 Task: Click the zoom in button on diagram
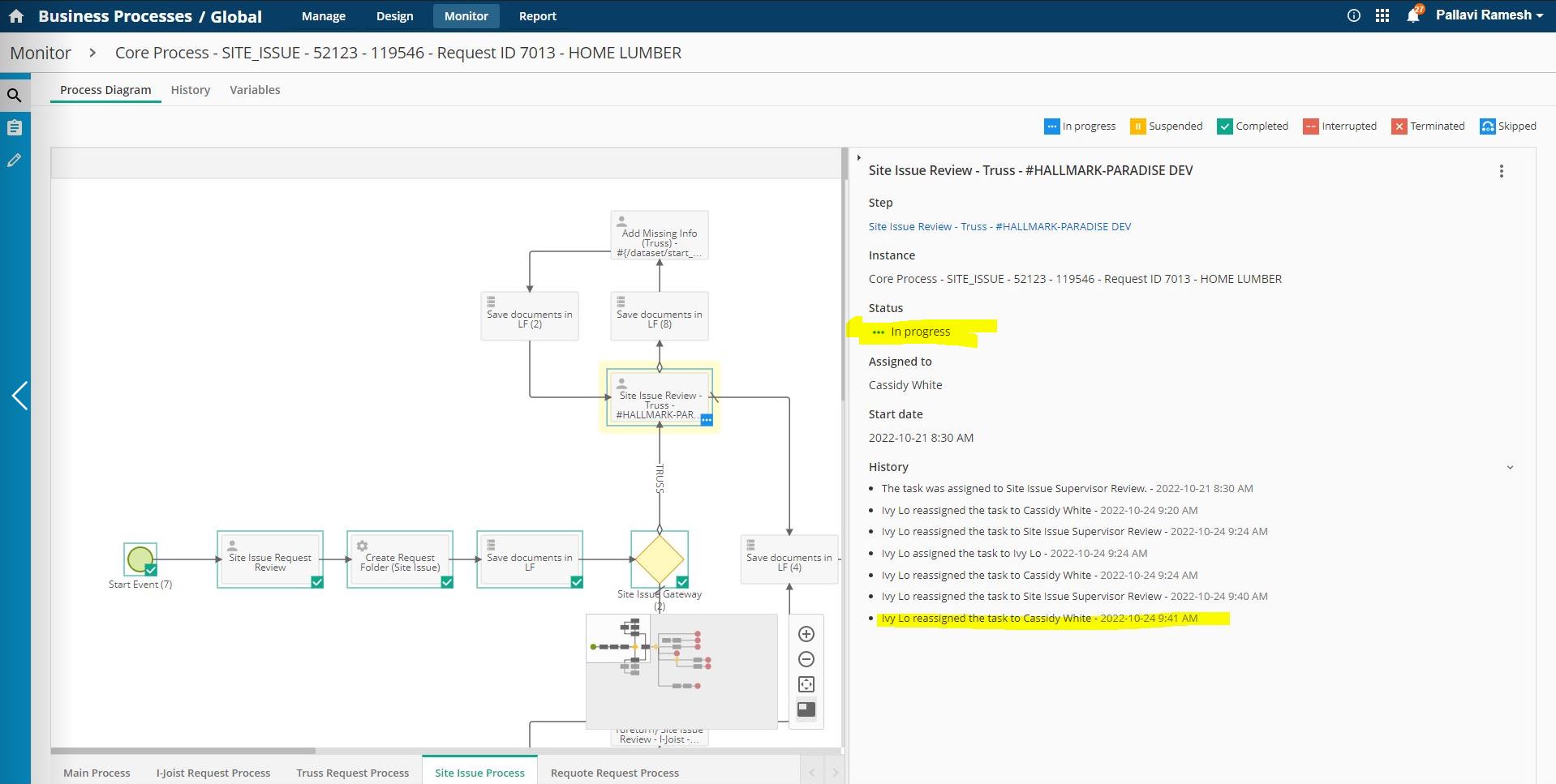pyautogui.click(x=806, y=634)
